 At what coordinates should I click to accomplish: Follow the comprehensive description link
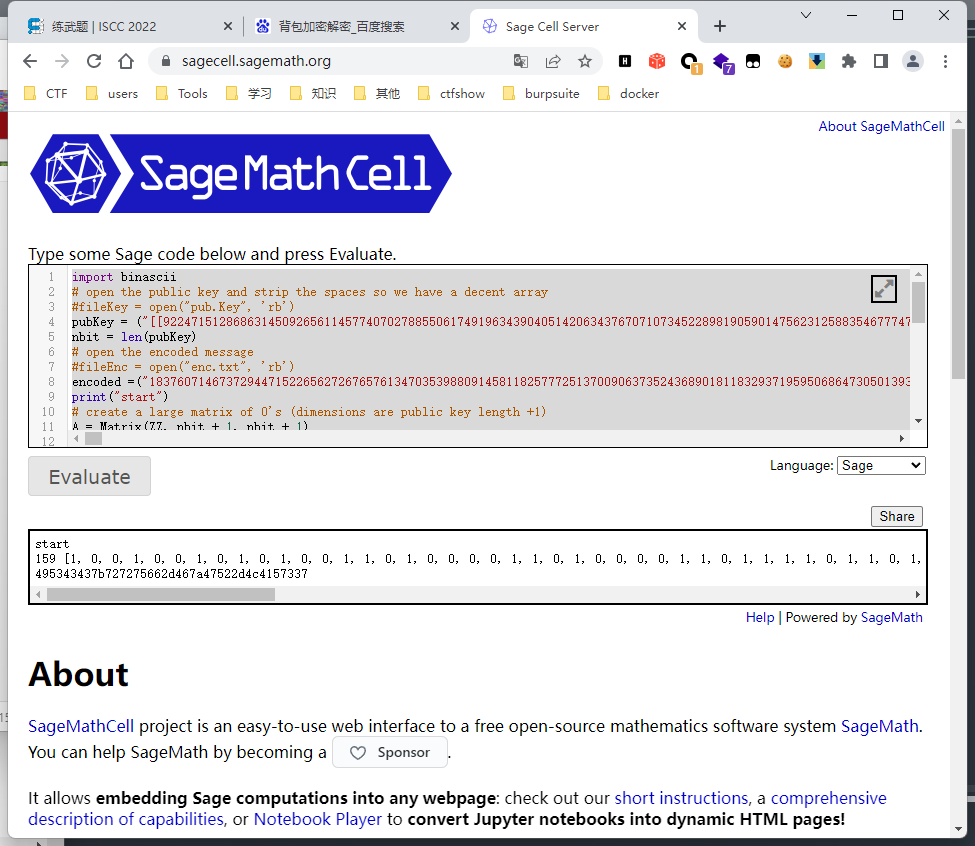click(457, 808)
